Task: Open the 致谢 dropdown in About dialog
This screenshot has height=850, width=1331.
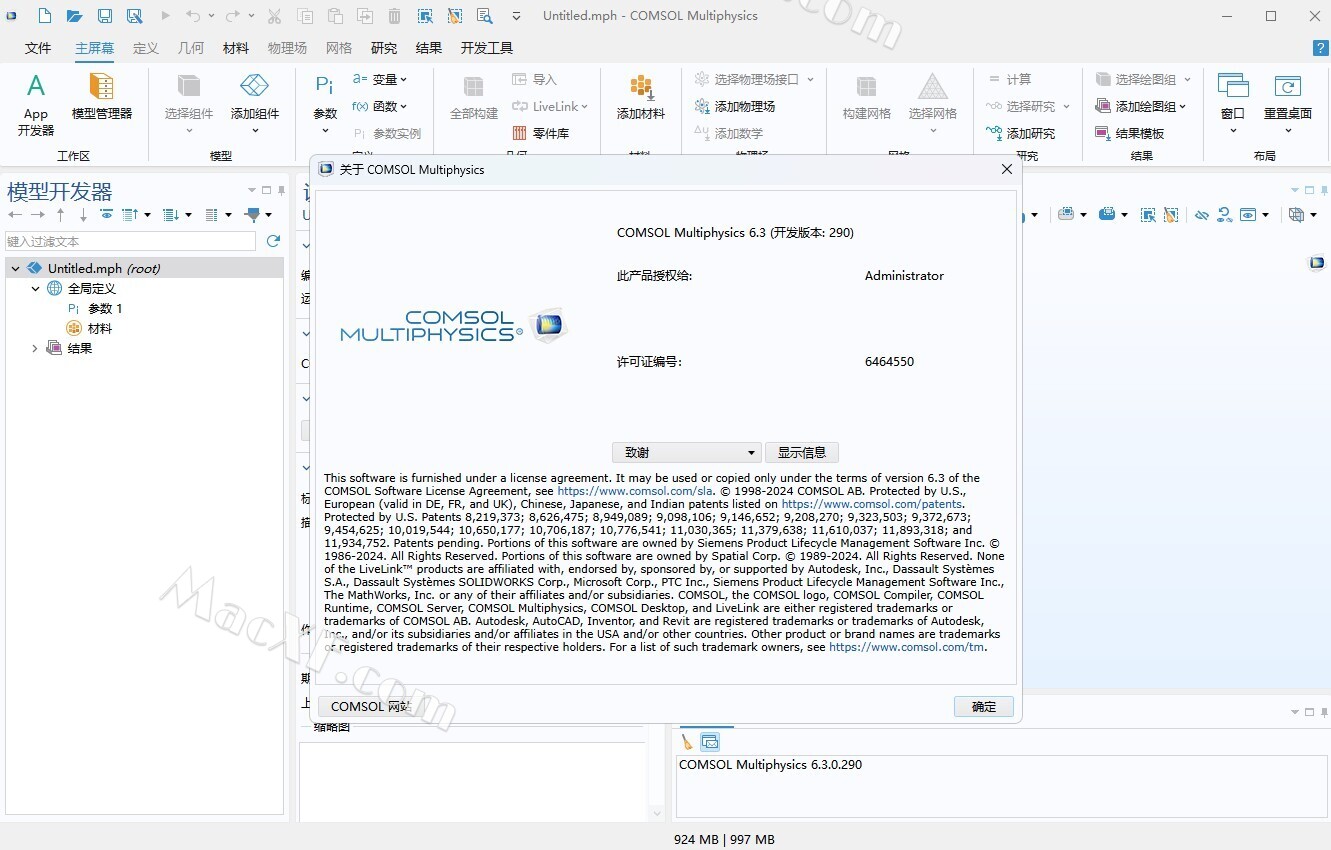Action: click(x=686, y=452)
